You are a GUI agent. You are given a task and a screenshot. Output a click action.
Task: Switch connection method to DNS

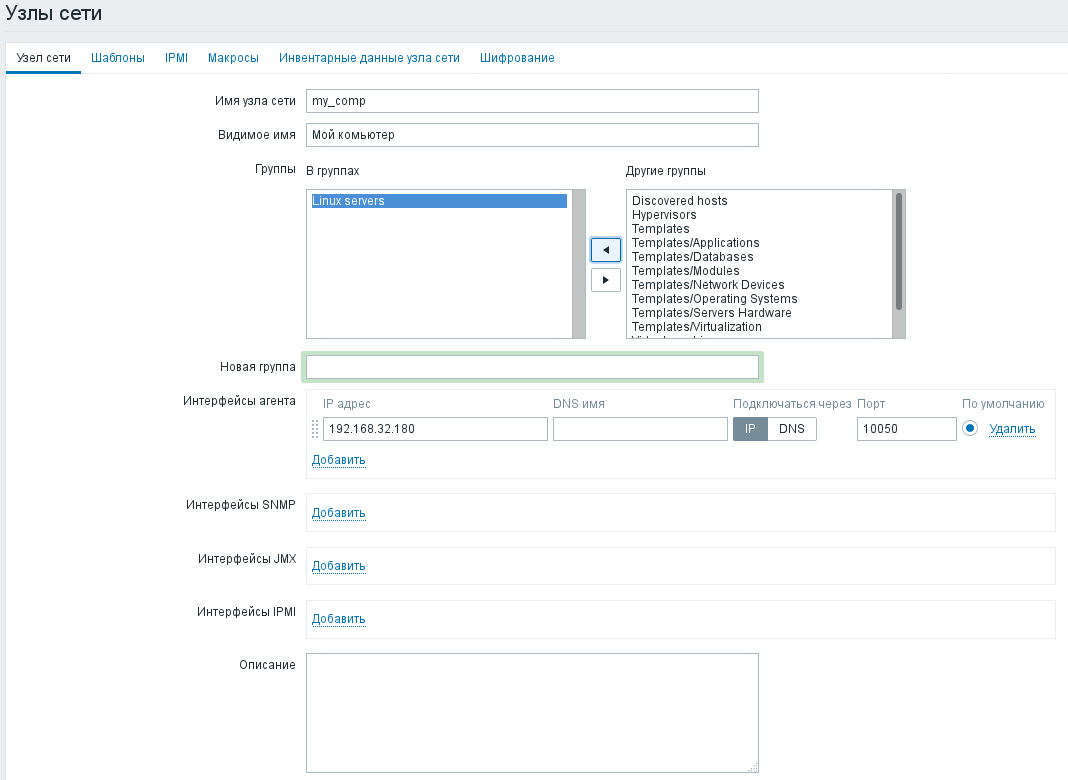click(792, 429)
